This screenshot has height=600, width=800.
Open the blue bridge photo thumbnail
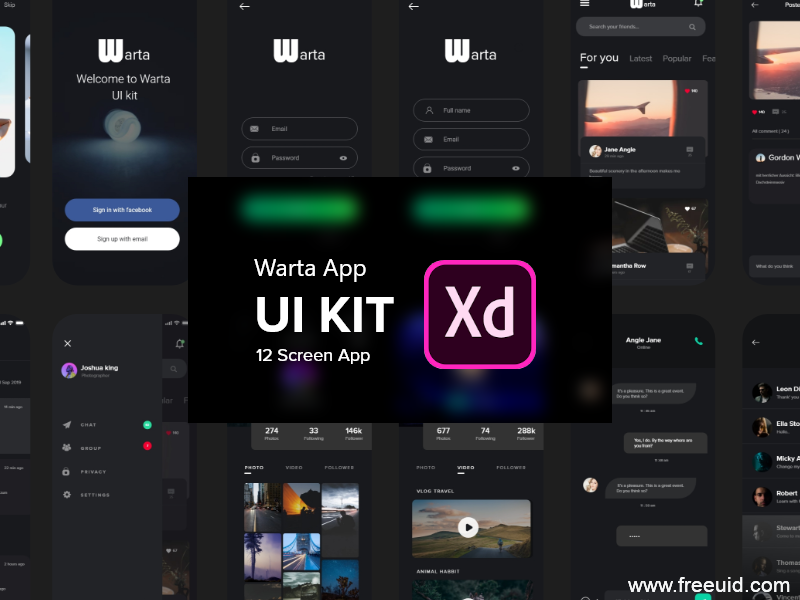pos(302,552)
